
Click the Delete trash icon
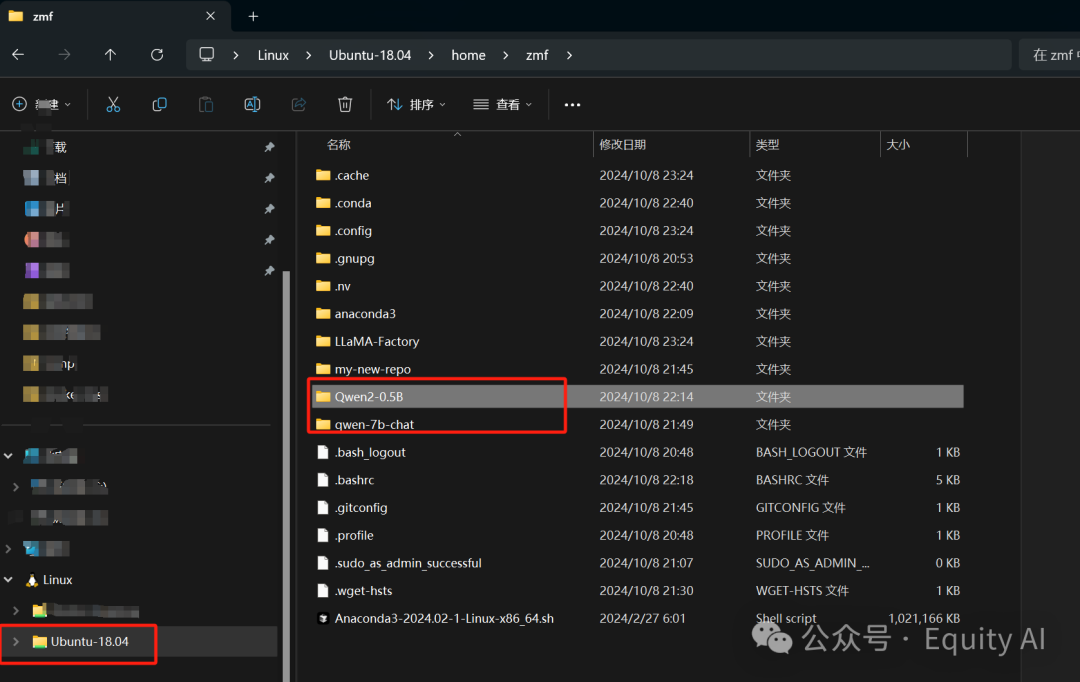point(345,105)
